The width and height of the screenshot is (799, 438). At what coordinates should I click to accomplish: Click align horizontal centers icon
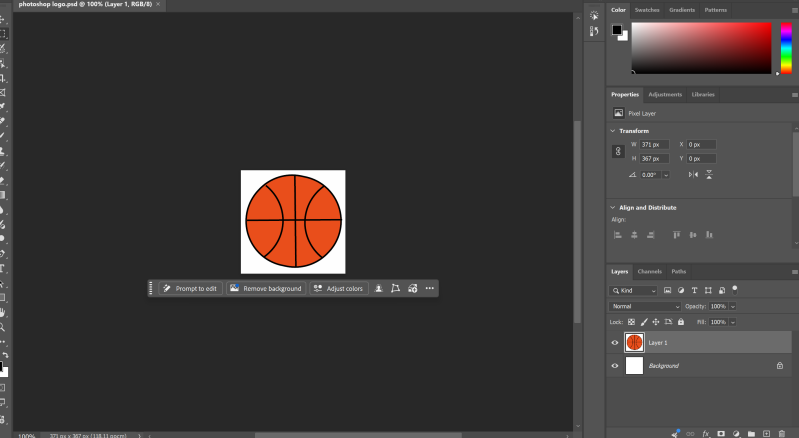[634, 235]
